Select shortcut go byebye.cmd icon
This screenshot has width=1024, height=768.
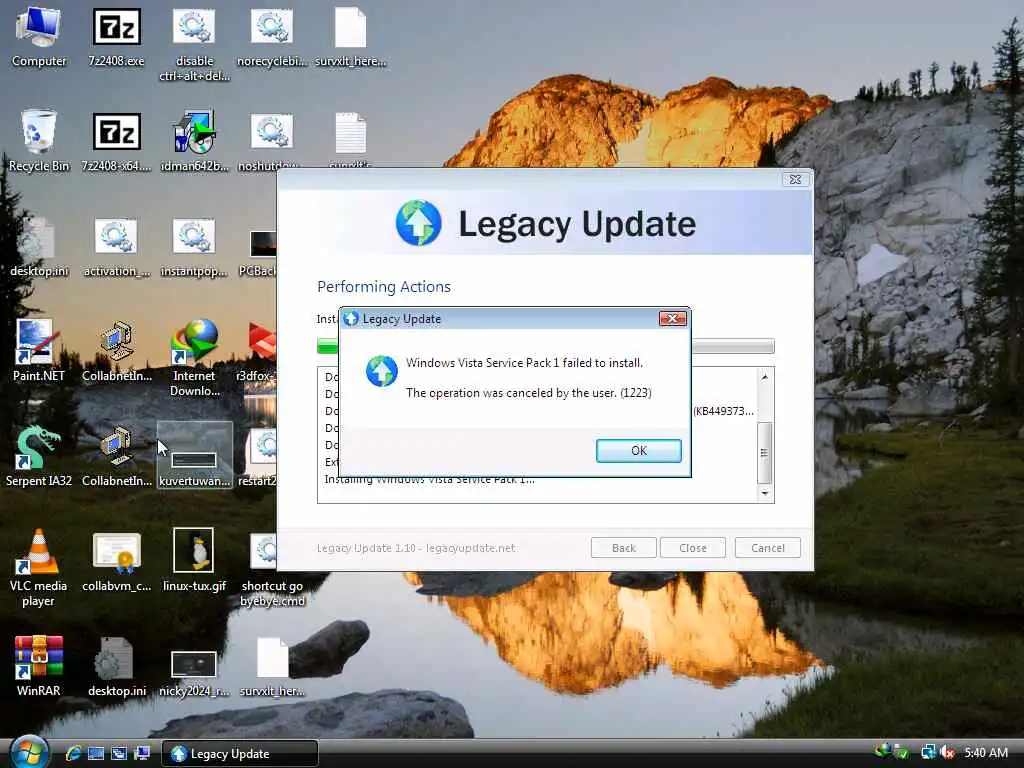pos(272,569)
